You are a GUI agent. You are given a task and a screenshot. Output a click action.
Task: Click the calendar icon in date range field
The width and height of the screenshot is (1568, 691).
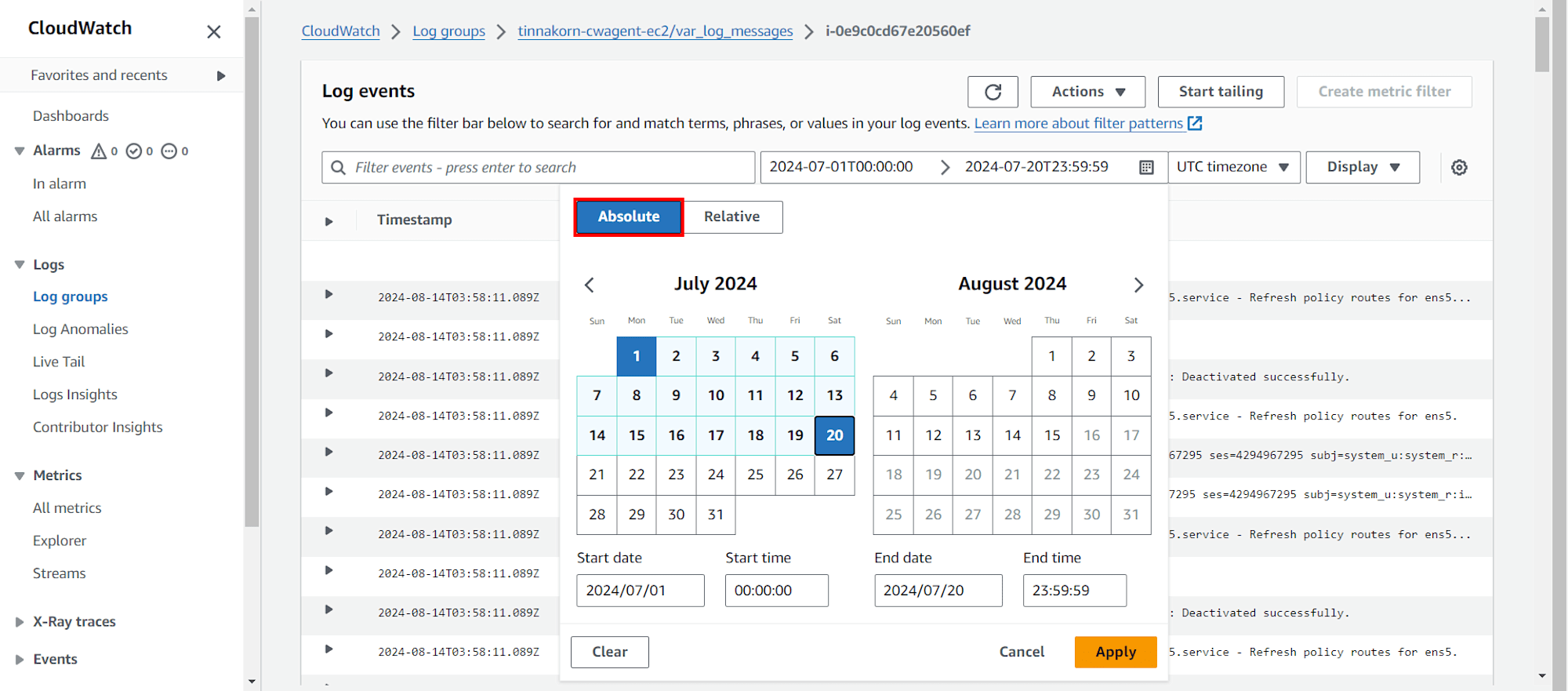click(x=1146, y=167)
